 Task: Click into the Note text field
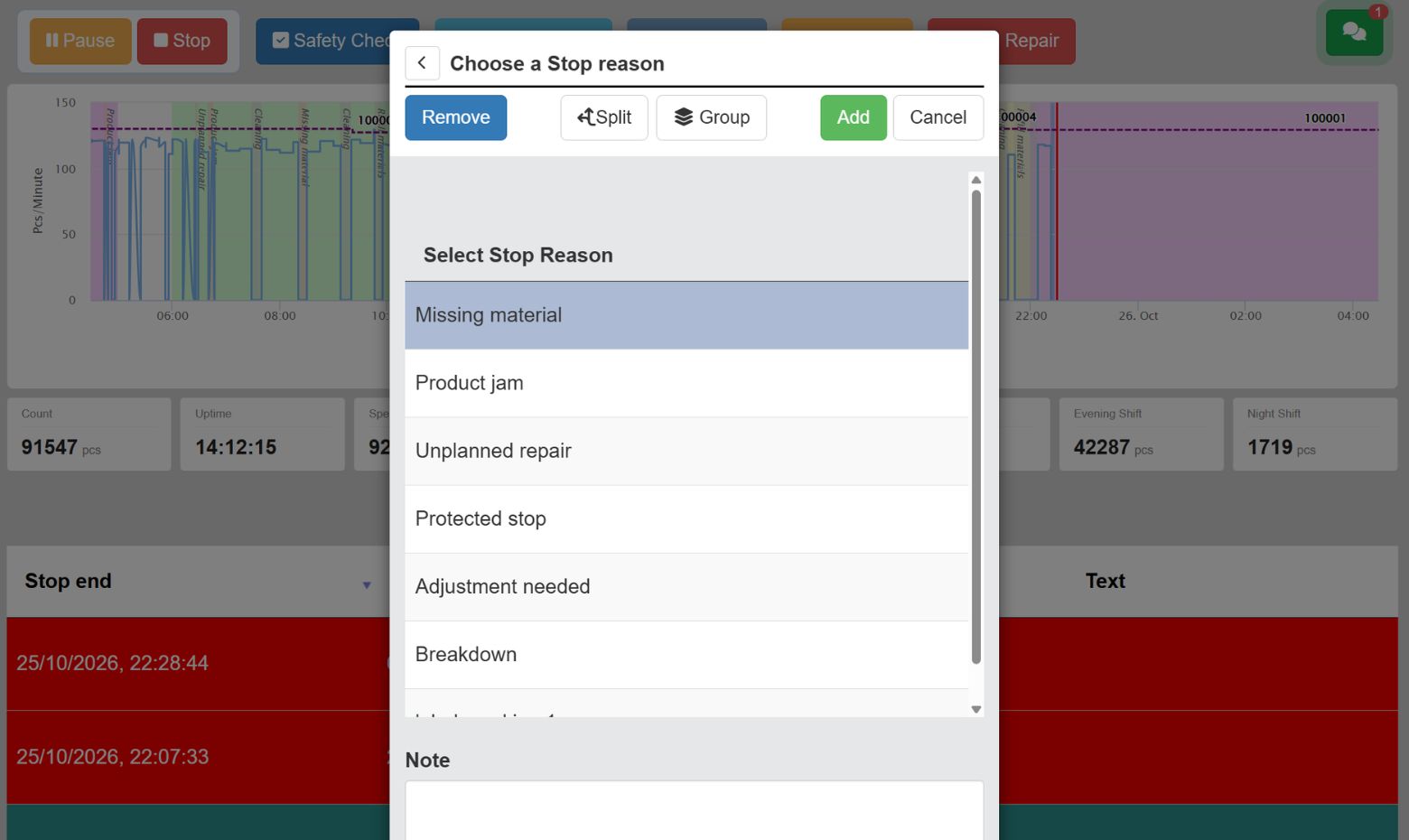tap(695, 810)
